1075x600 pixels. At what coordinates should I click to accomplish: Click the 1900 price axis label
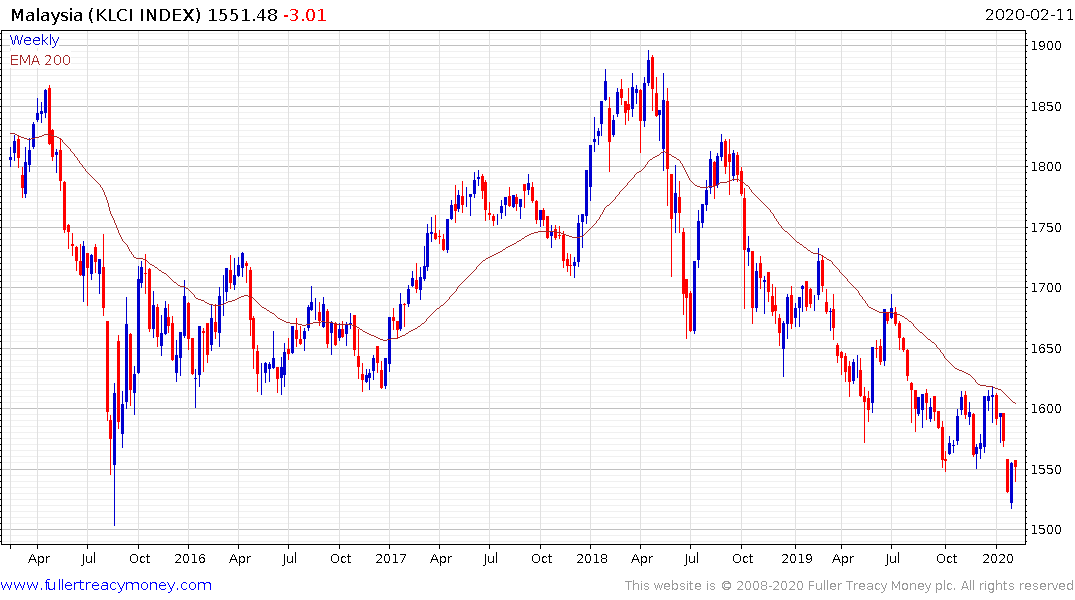(1046, 46)
